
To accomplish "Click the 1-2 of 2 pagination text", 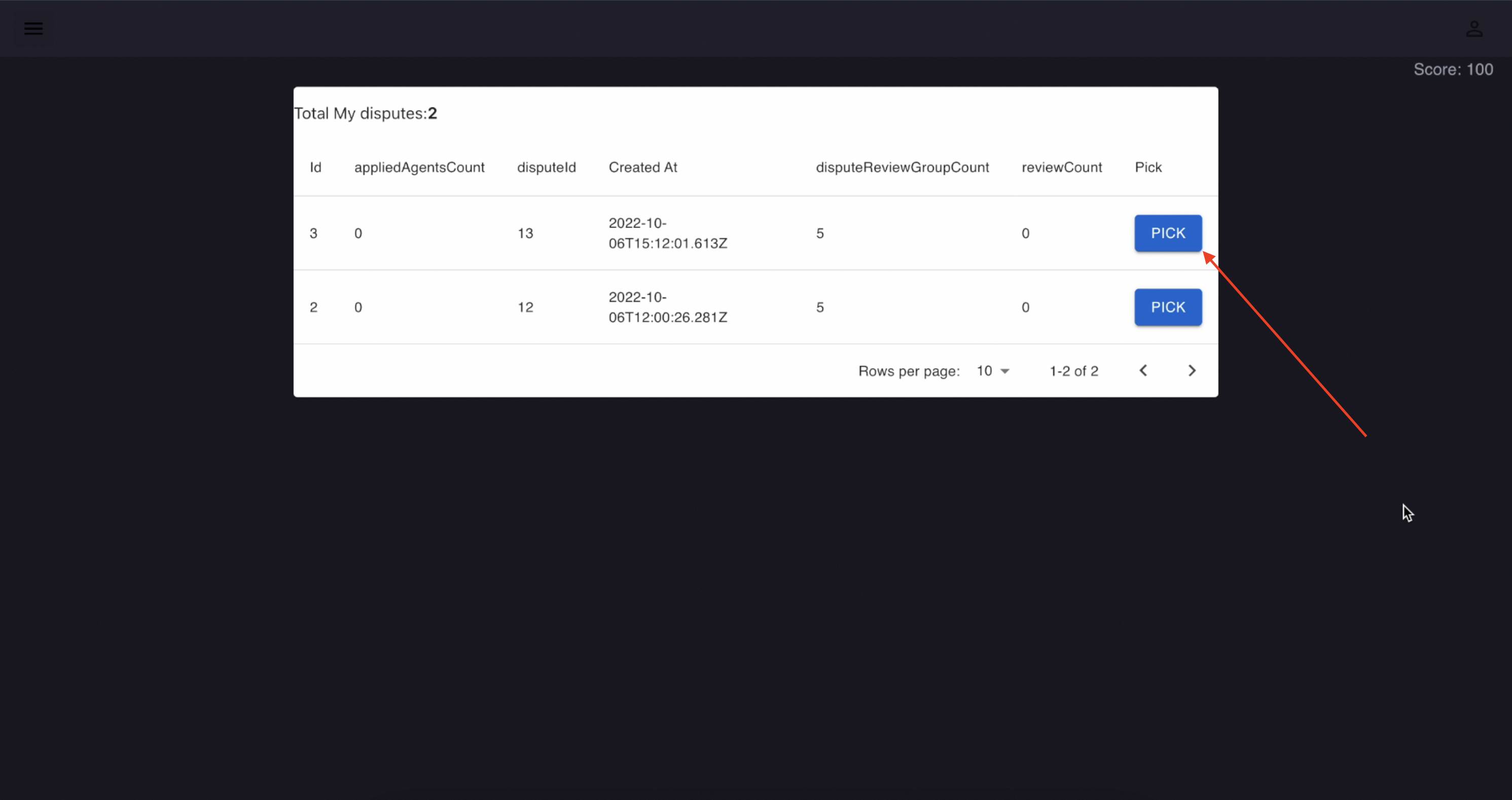I will [x=1073, y=371].
